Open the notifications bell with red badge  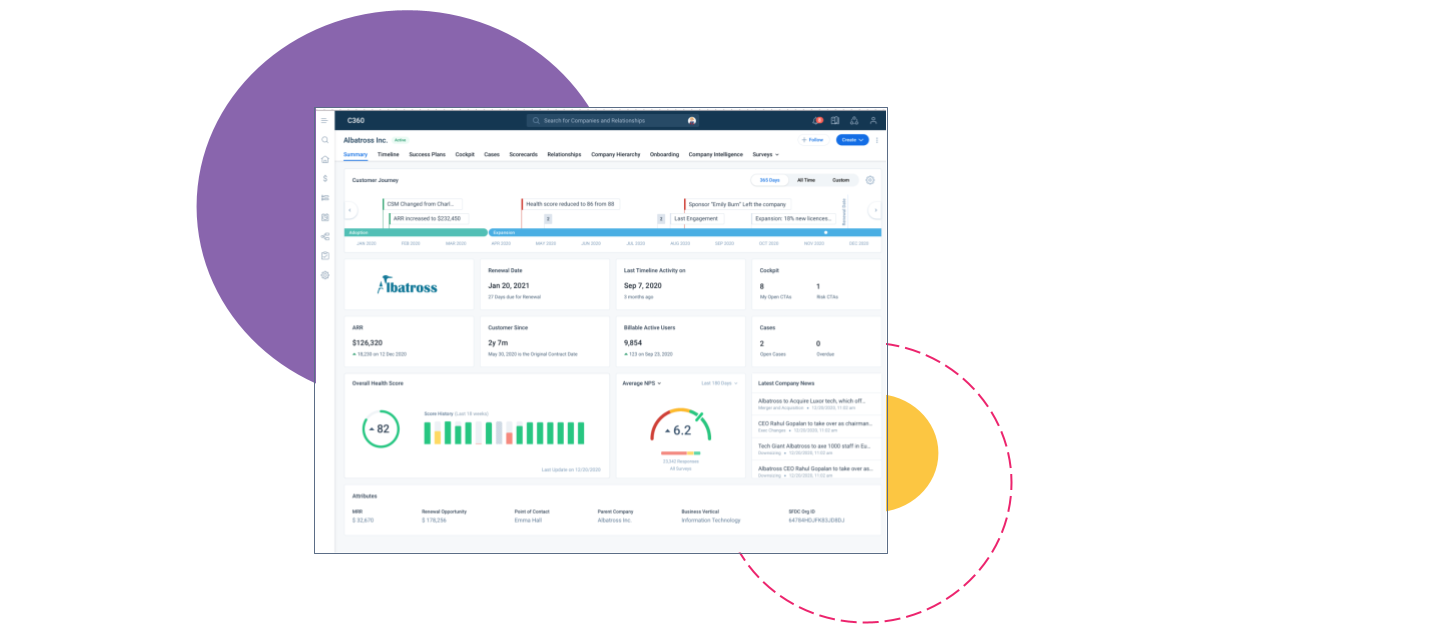point(817,120)
